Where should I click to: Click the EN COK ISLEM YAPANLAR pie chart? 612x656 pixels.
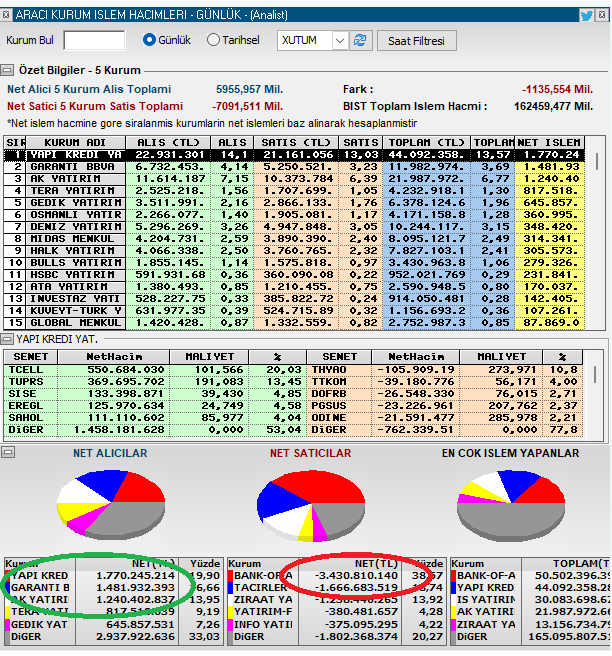click(x=511, y=505)
